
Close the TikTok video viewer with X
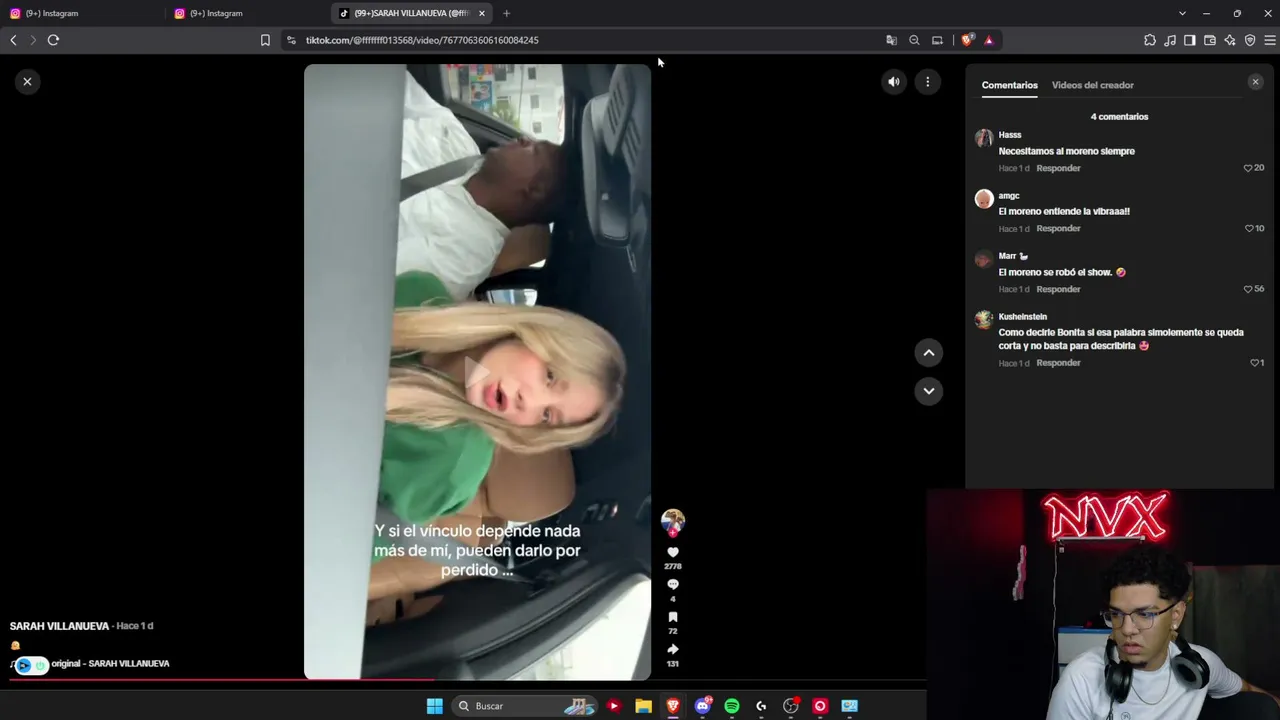27,82
